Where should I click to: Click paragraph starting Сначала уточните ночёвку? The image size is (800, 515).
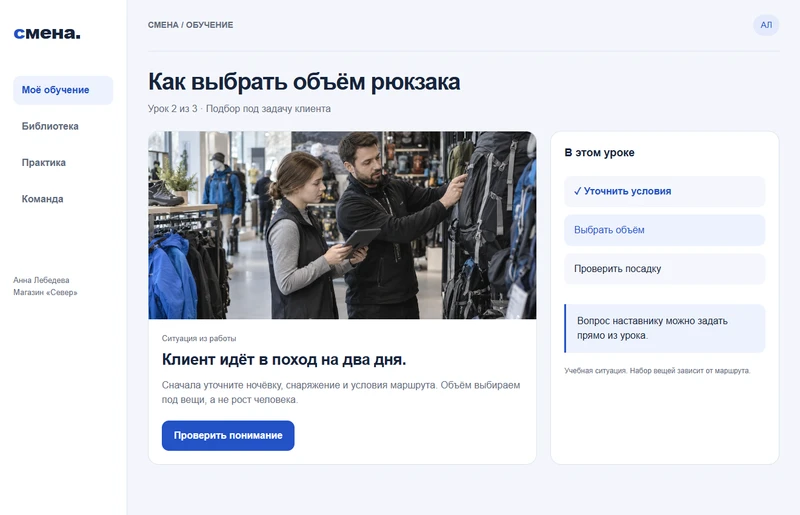(341, 393)
